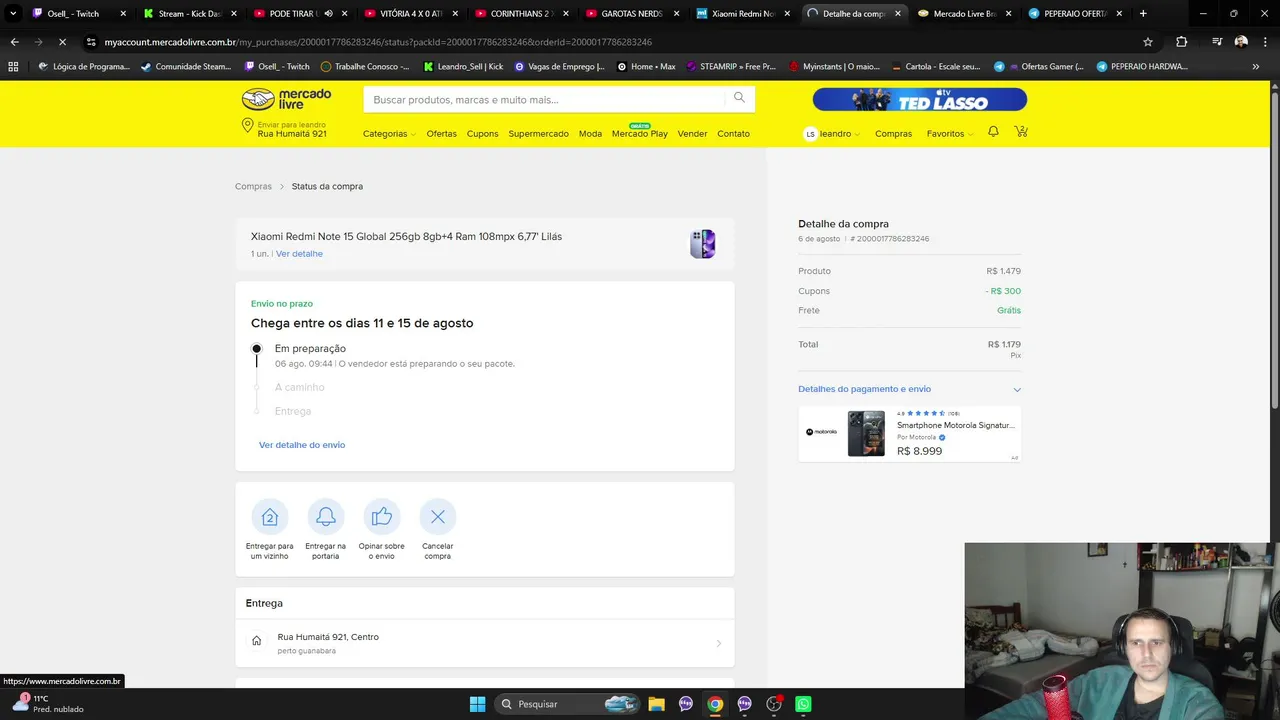This screenshot has height=720, width=1280.
Task: Click the Xiaomi Redmi Note 15 product thumbnail
Action: click(x=703, y=244)
